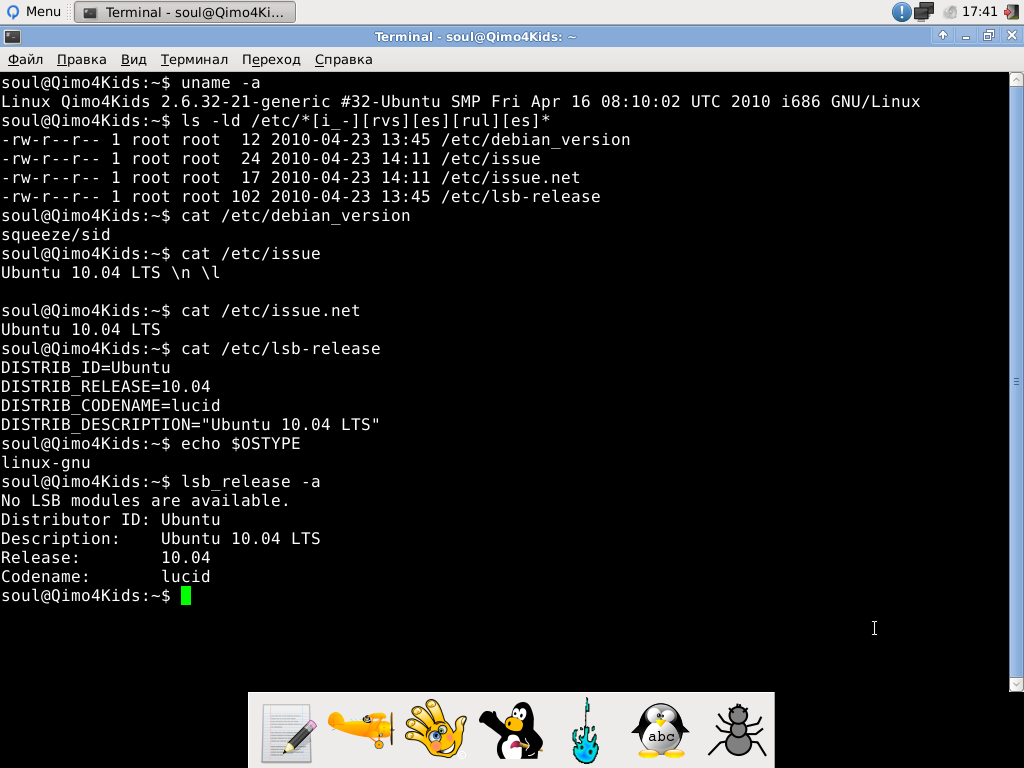Close the Terminal window

point(1012,36)
